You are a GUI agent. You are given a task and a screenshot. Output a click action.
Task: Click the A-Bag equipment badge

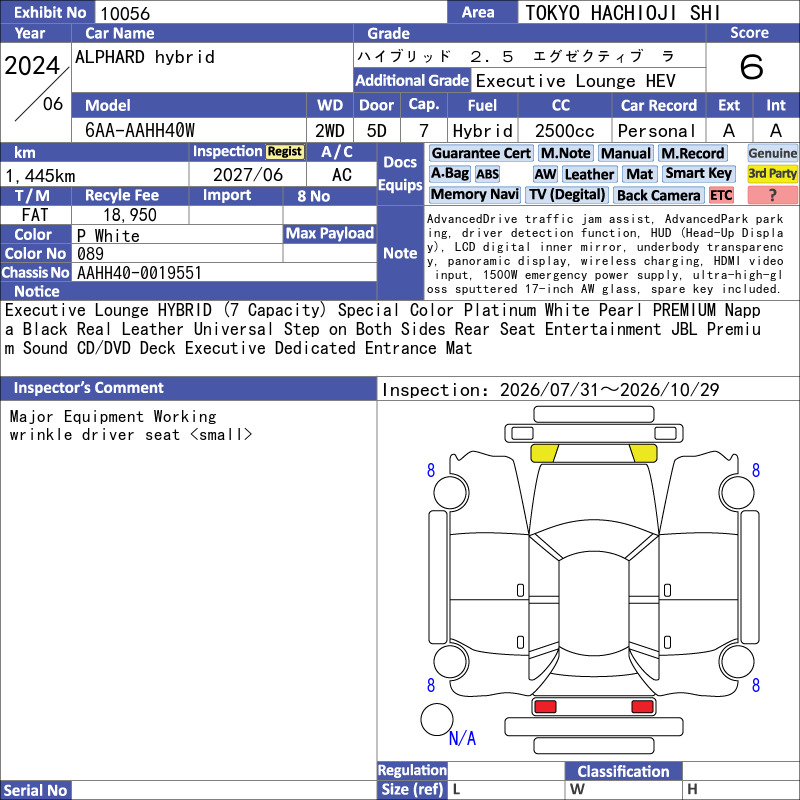(x=449, y=173)
